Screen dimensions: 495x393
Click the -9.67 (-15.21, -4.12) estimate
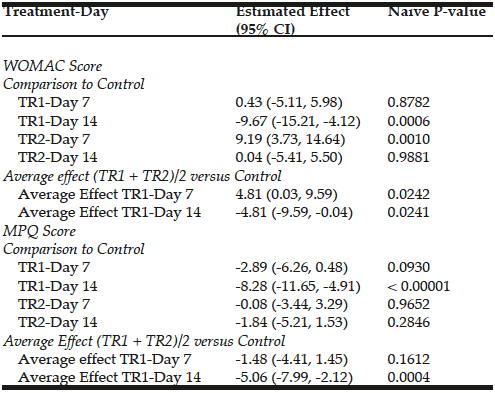point(298,121)
